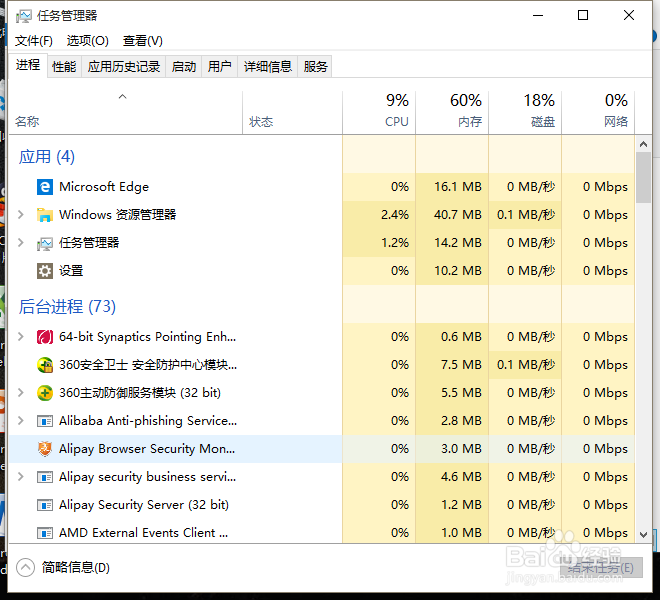The width and height of the screenshot is (660, 600).
Task: Sort by the 网络 column header
Action: (598, 113)
